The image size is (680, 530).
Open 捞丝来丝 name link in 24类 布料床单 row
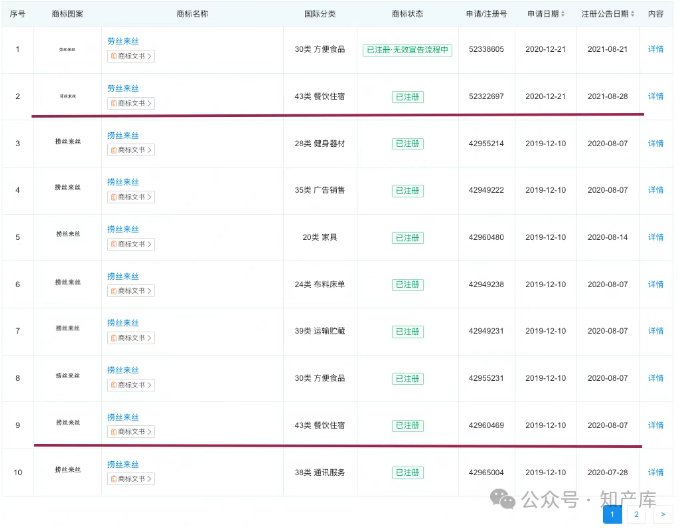click(x=123, y=276)
